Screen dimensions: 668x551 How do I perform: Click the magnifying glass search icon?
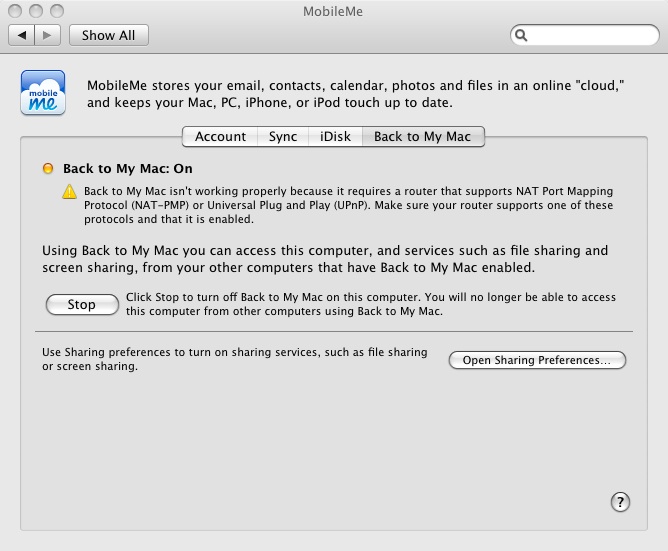click(x=521, y=35)
